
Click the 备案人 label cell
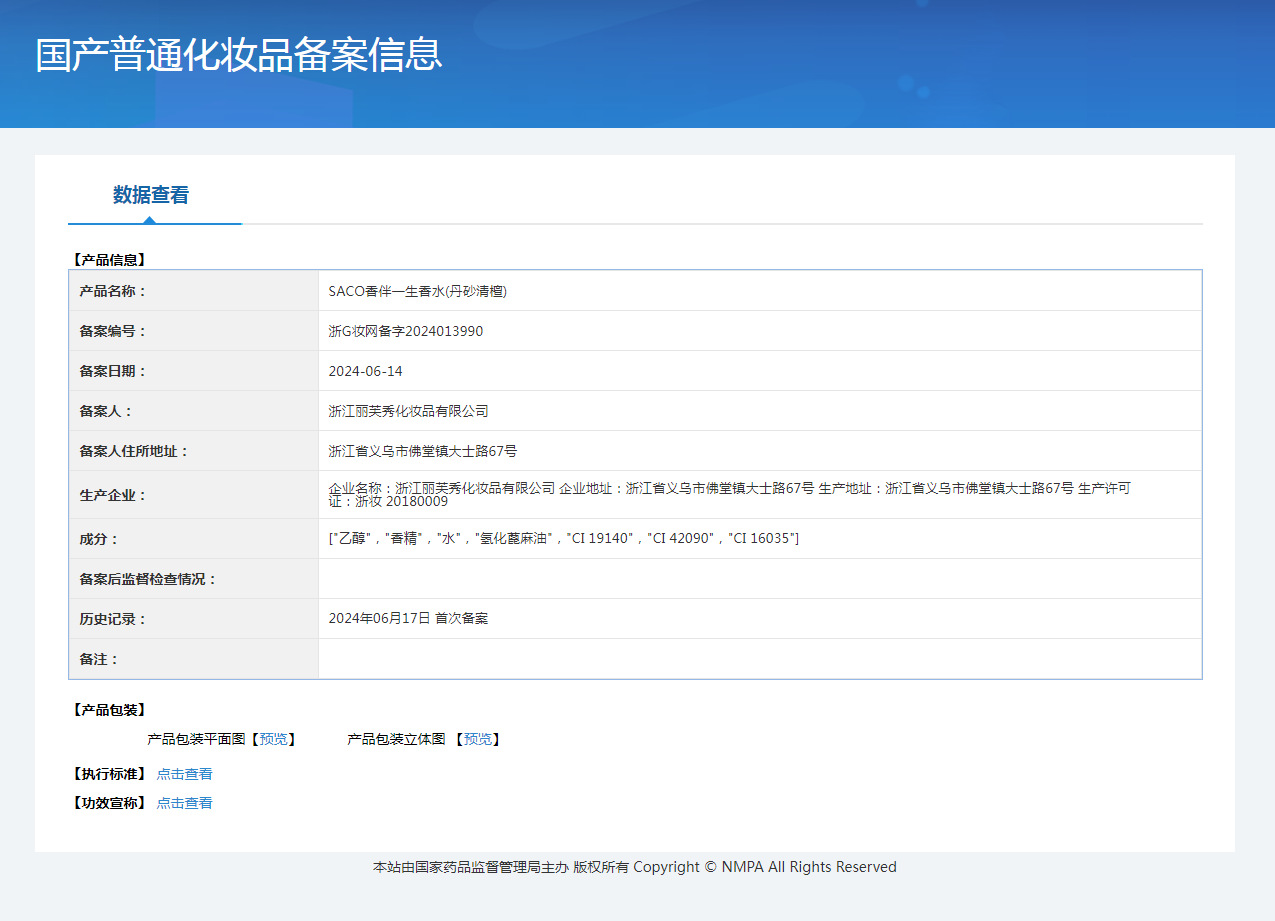[194, 411]
